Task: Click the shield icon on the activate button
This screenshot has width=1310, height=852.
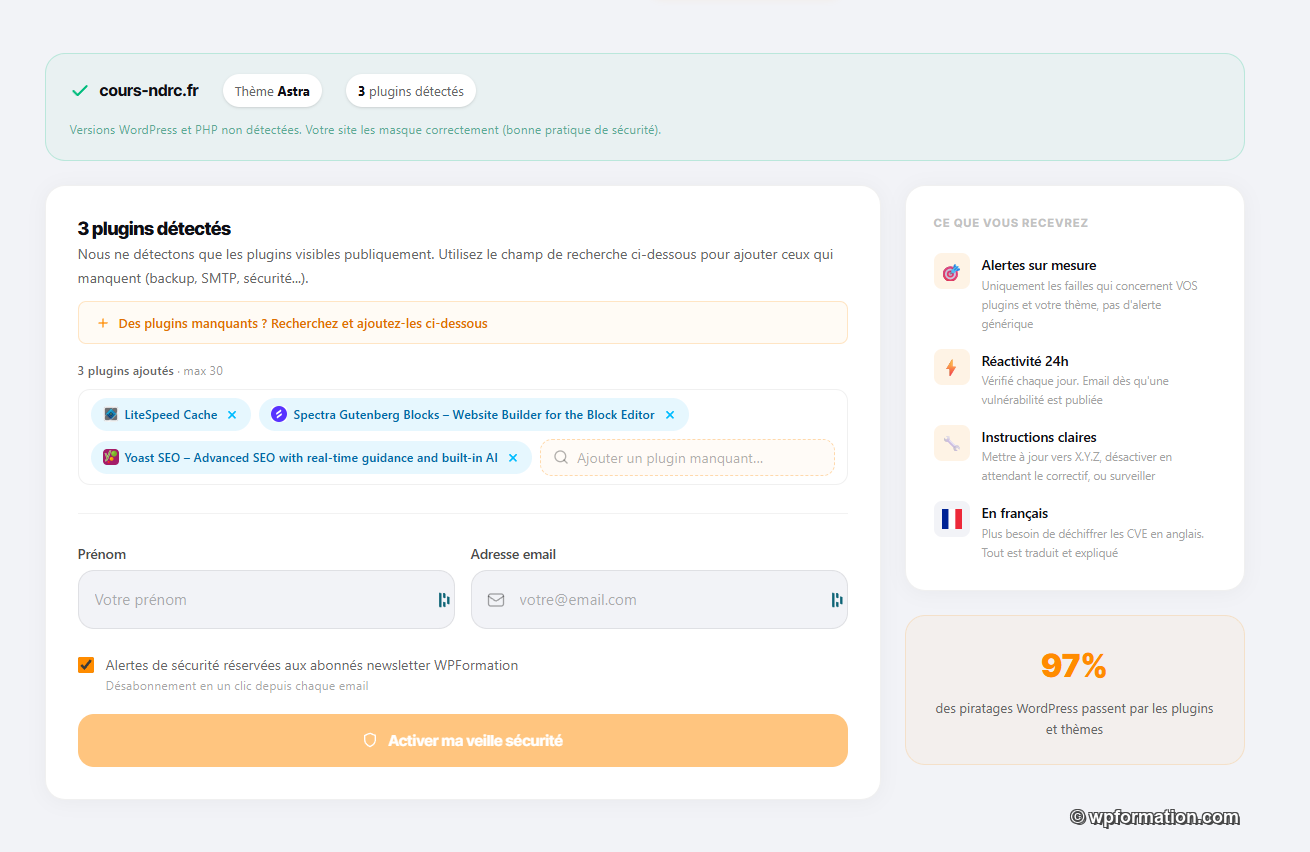Action: pos(370,741)
